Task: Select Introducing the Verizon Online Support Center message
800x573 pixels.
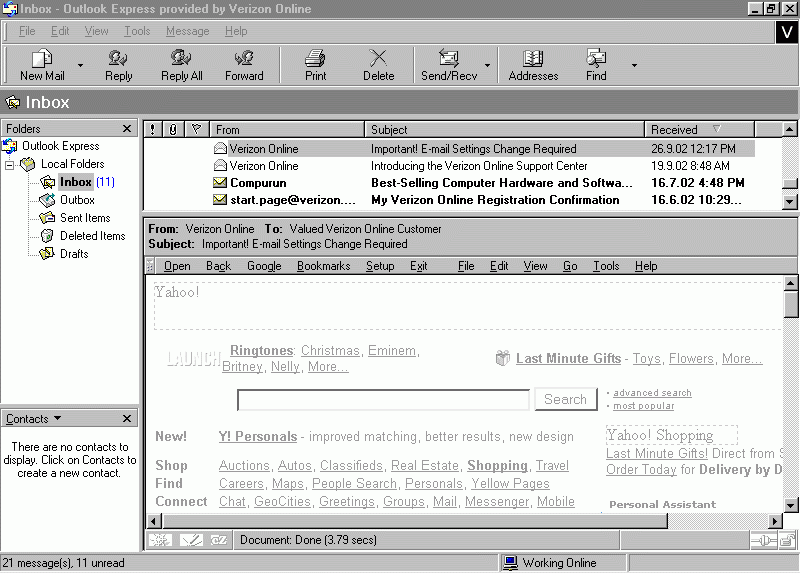Action: pyautogui.click(x=449, y=166)
